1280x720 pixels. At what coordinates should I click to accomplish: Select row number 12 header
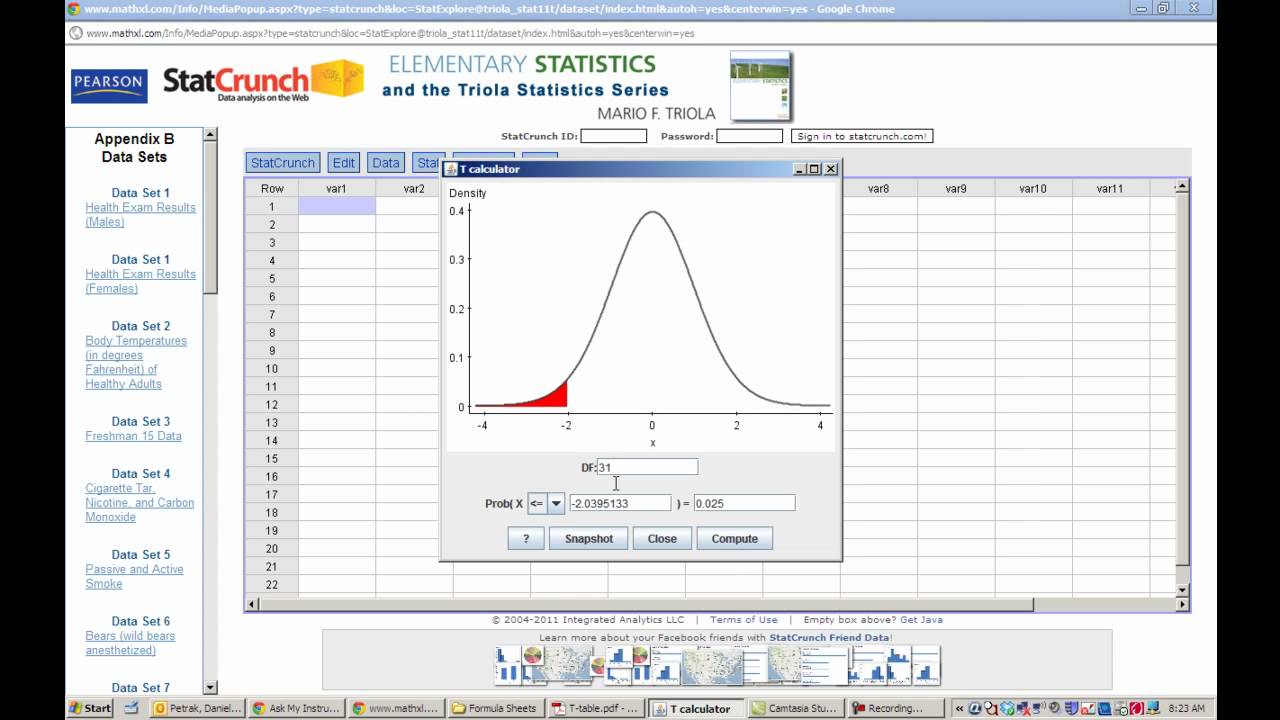click(x=272, y=404)
